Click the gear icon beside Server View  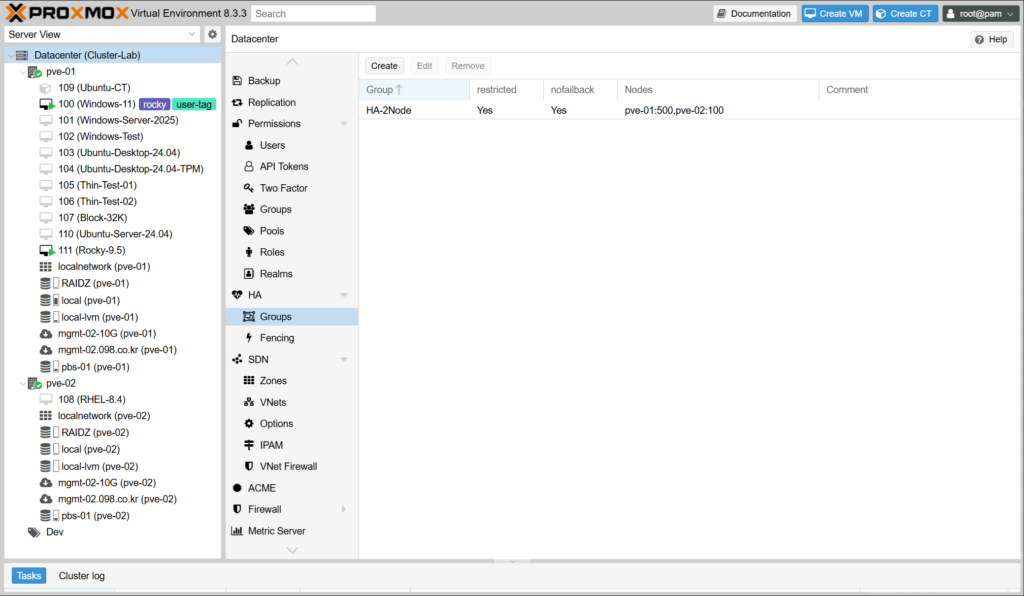[x=212, y=34]
